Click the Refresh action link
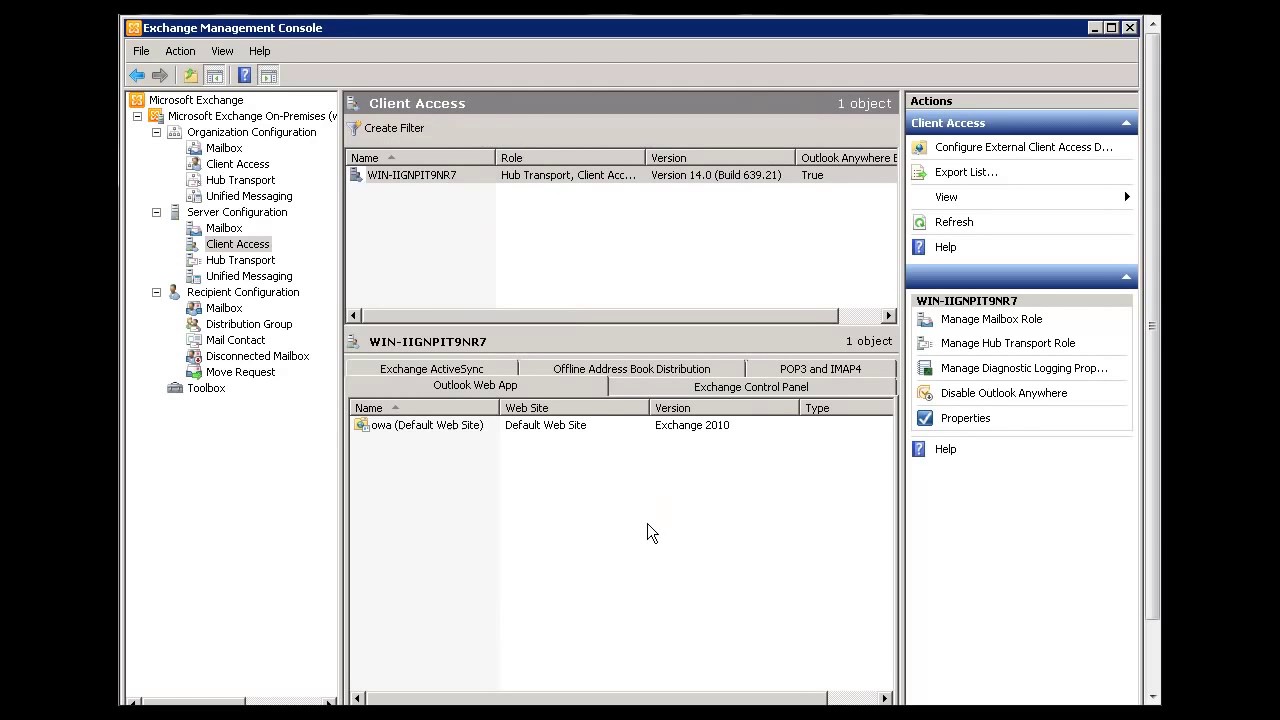The height and width of the screenshot is (720, 1280). click(x=954, y=222)
